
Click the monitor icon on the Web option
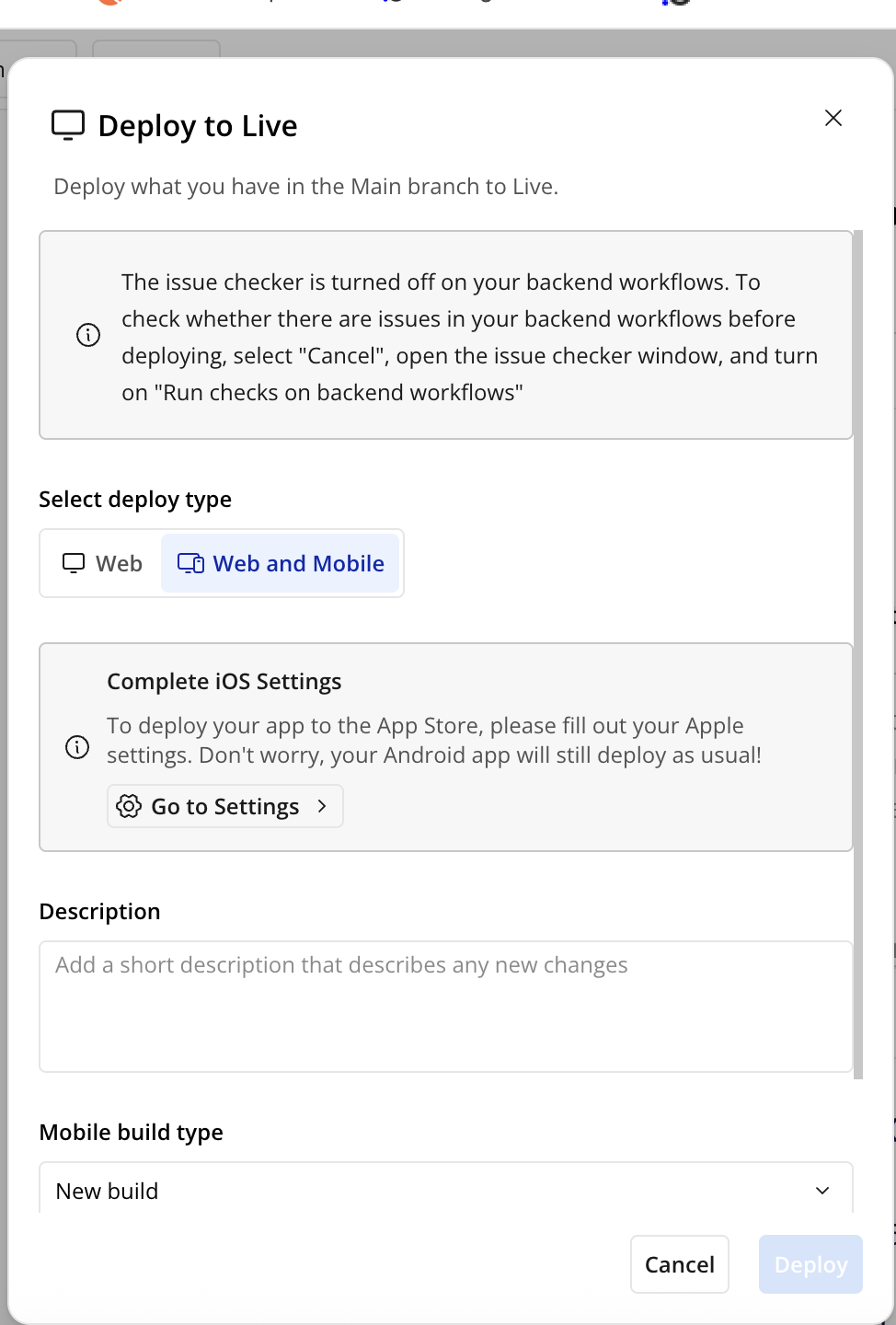coord(74,563)
